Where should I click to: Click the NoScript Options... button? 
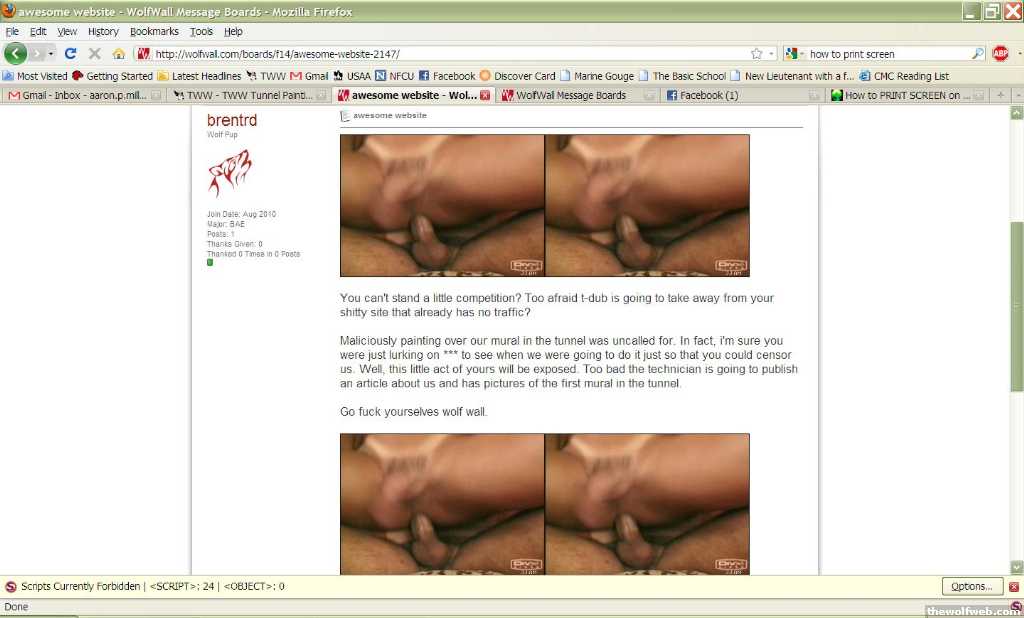click(971, 587)
